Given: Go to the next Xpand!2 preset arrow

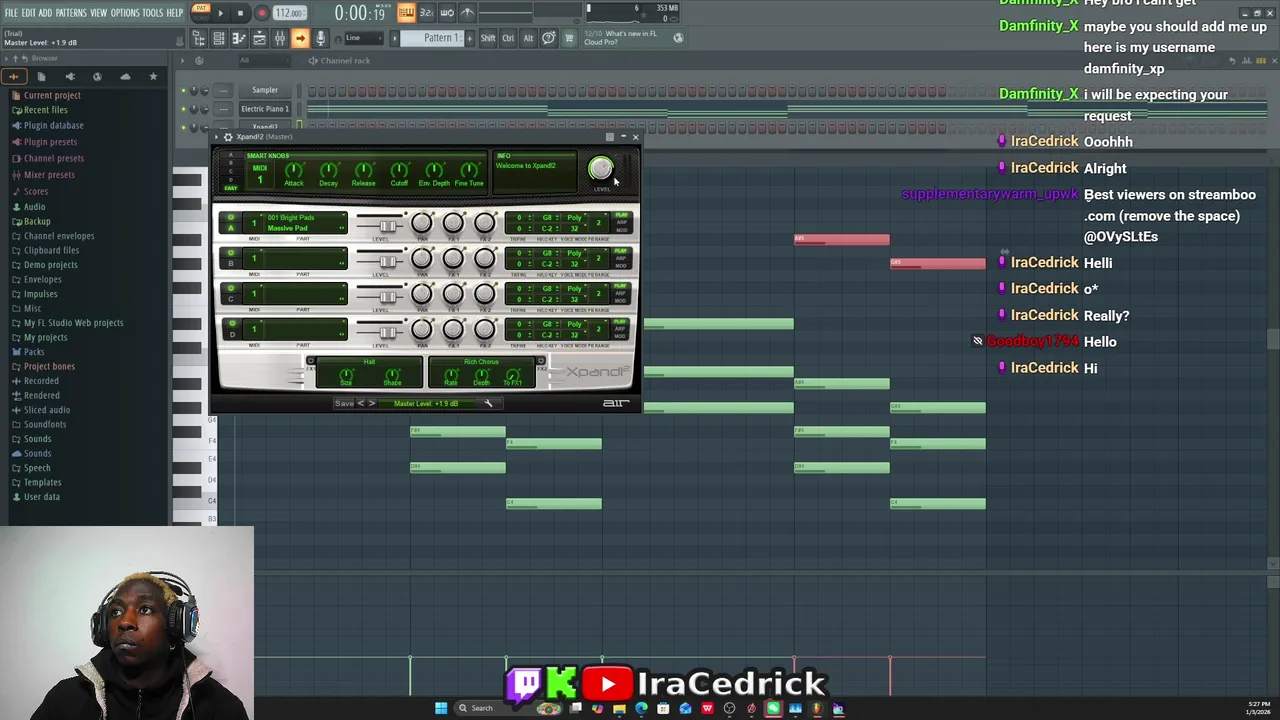Looking at the screenshot, I should pyautogui.click(x=372, y=404).
